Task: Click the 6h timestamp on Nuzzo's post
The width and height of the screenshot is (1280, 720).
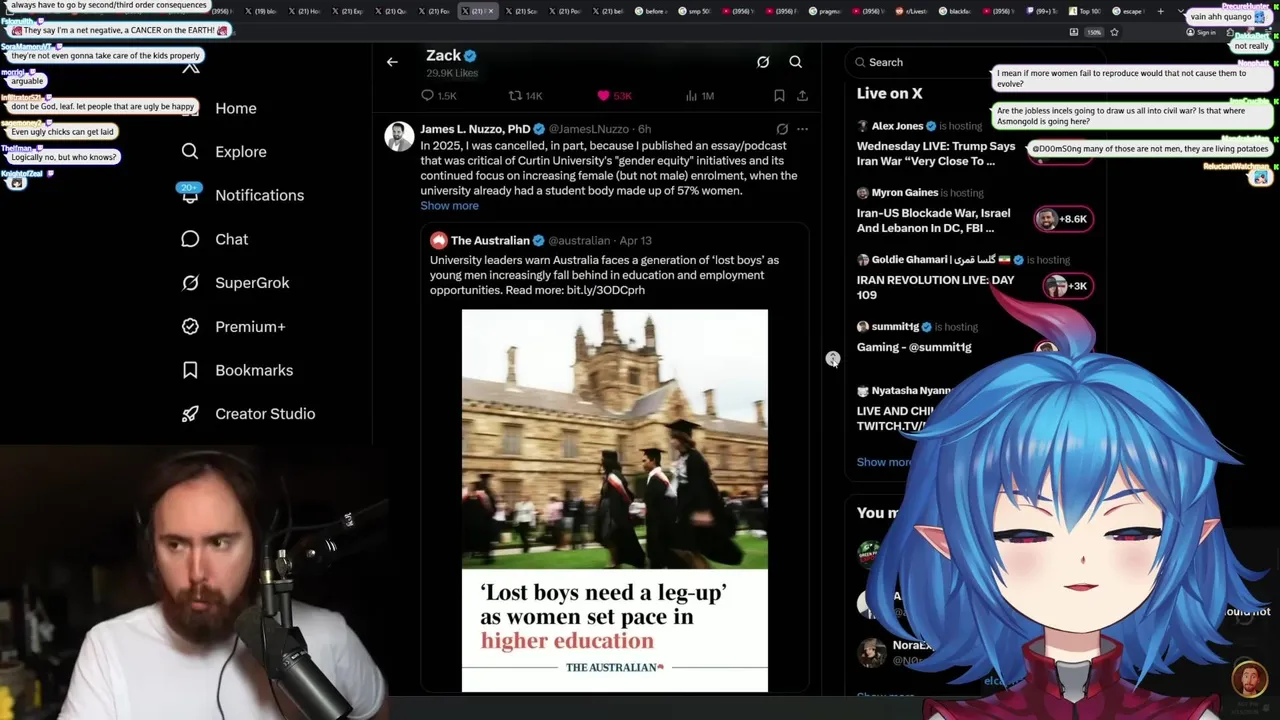Action: (x=645, y=129)
